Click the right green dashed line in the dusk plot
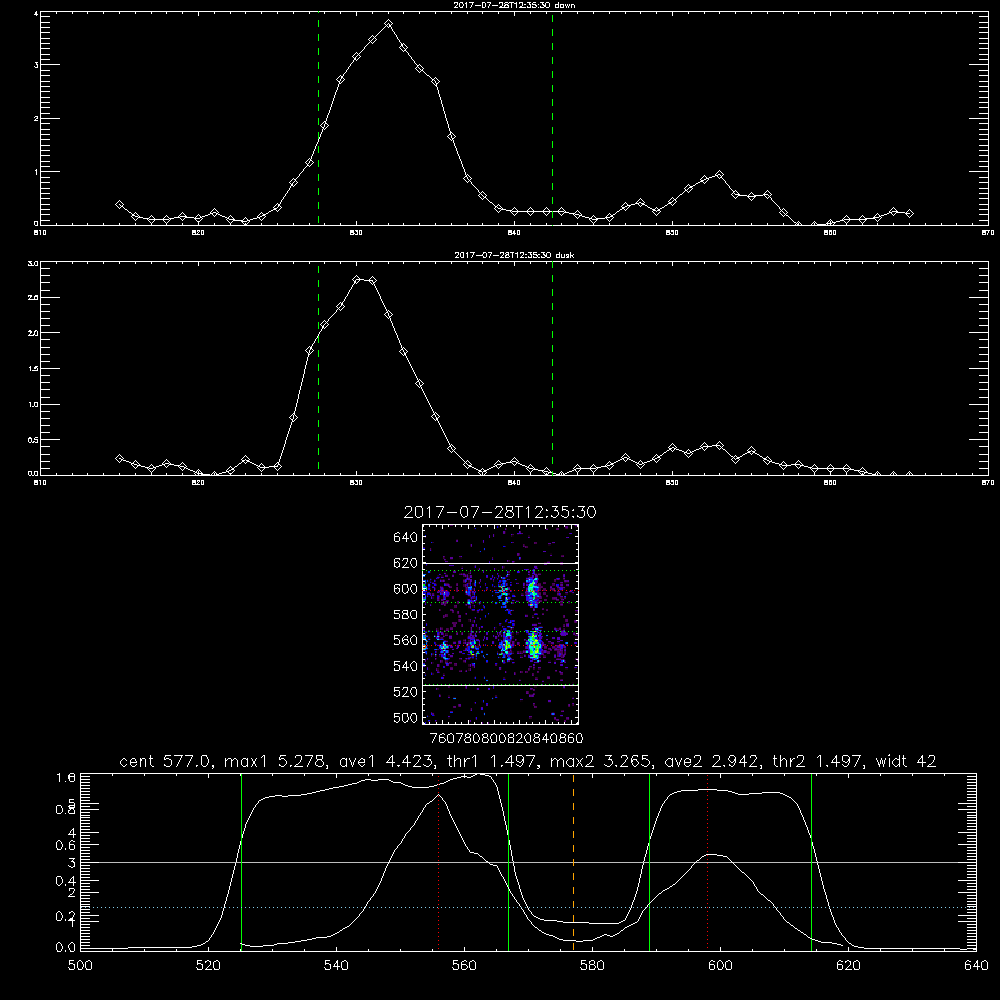1000x1000 pixels. pyautogui.click(x=552, y=368)
